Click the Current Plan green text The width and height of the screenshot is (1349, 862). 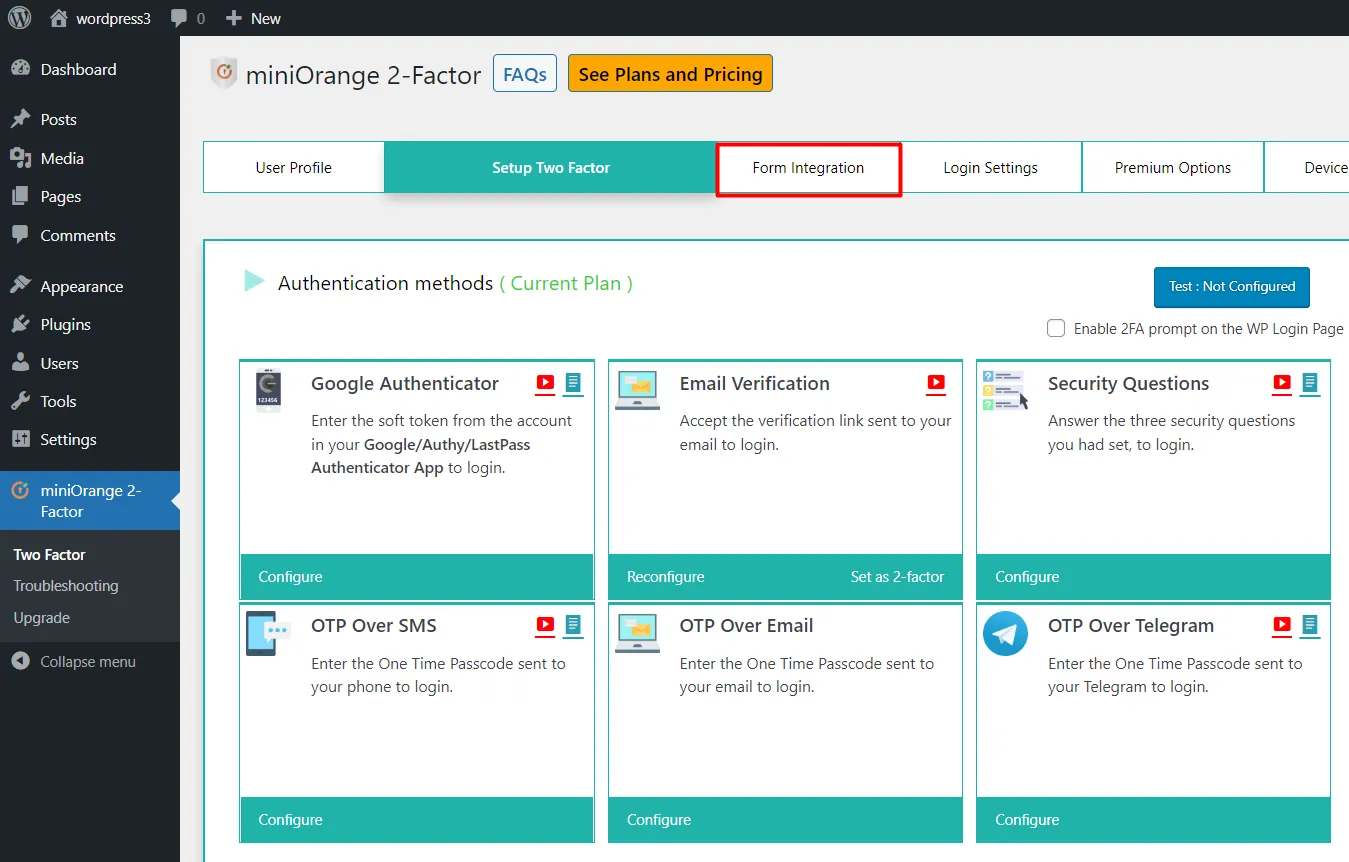(x=566, y=283)
